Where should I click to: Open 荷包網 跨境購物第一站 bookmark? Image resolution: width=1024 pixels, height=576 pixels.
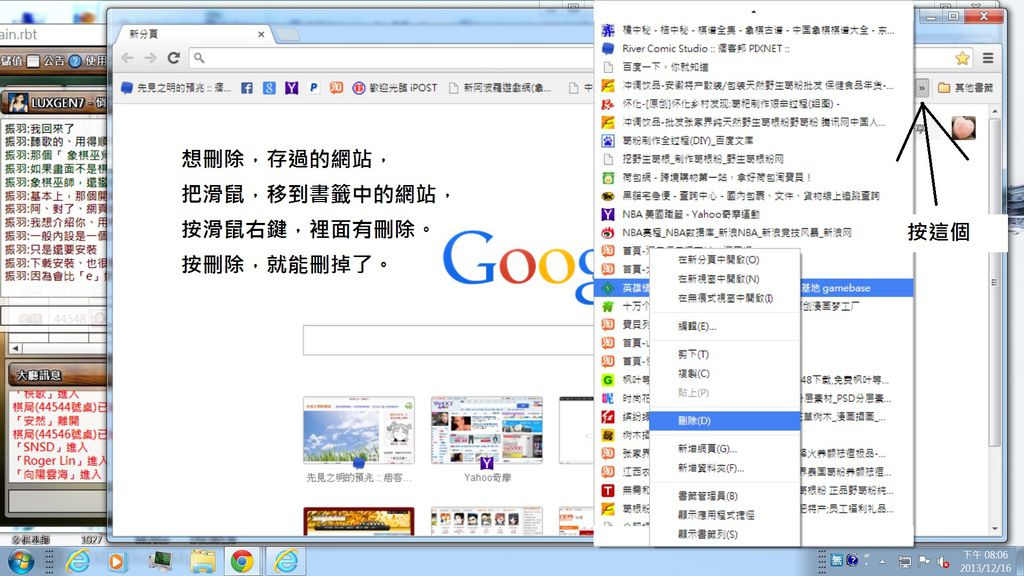click(x=754, y=178)
